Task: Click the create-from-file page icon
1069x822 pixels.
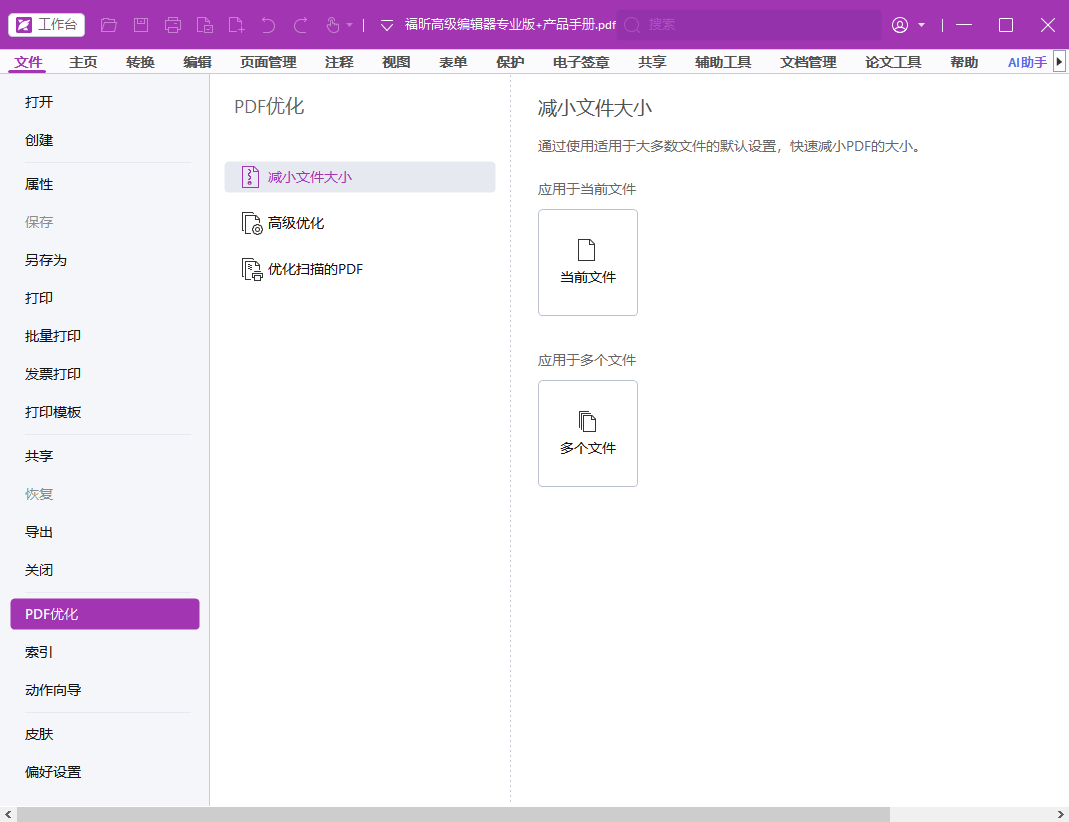Action: pyautogui.click(x=205, y=25)
